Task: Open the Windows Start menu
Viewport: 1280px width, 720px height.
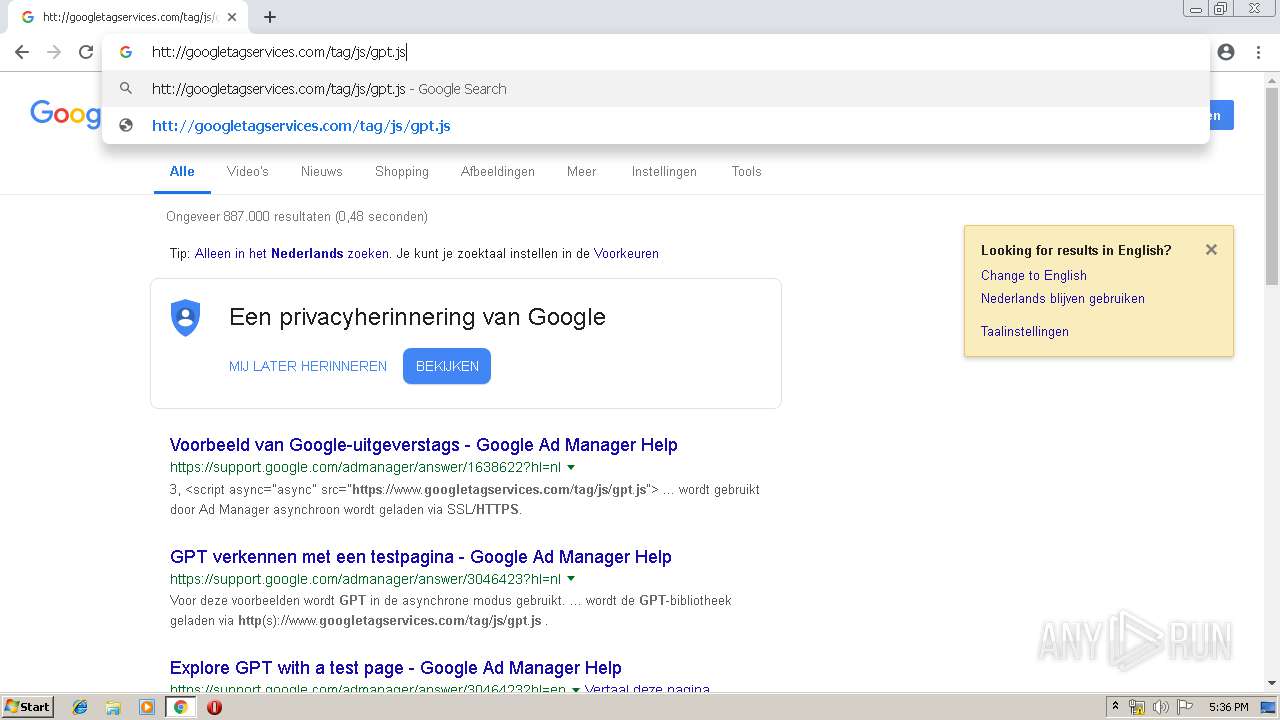Action: (x=27, y=707)
